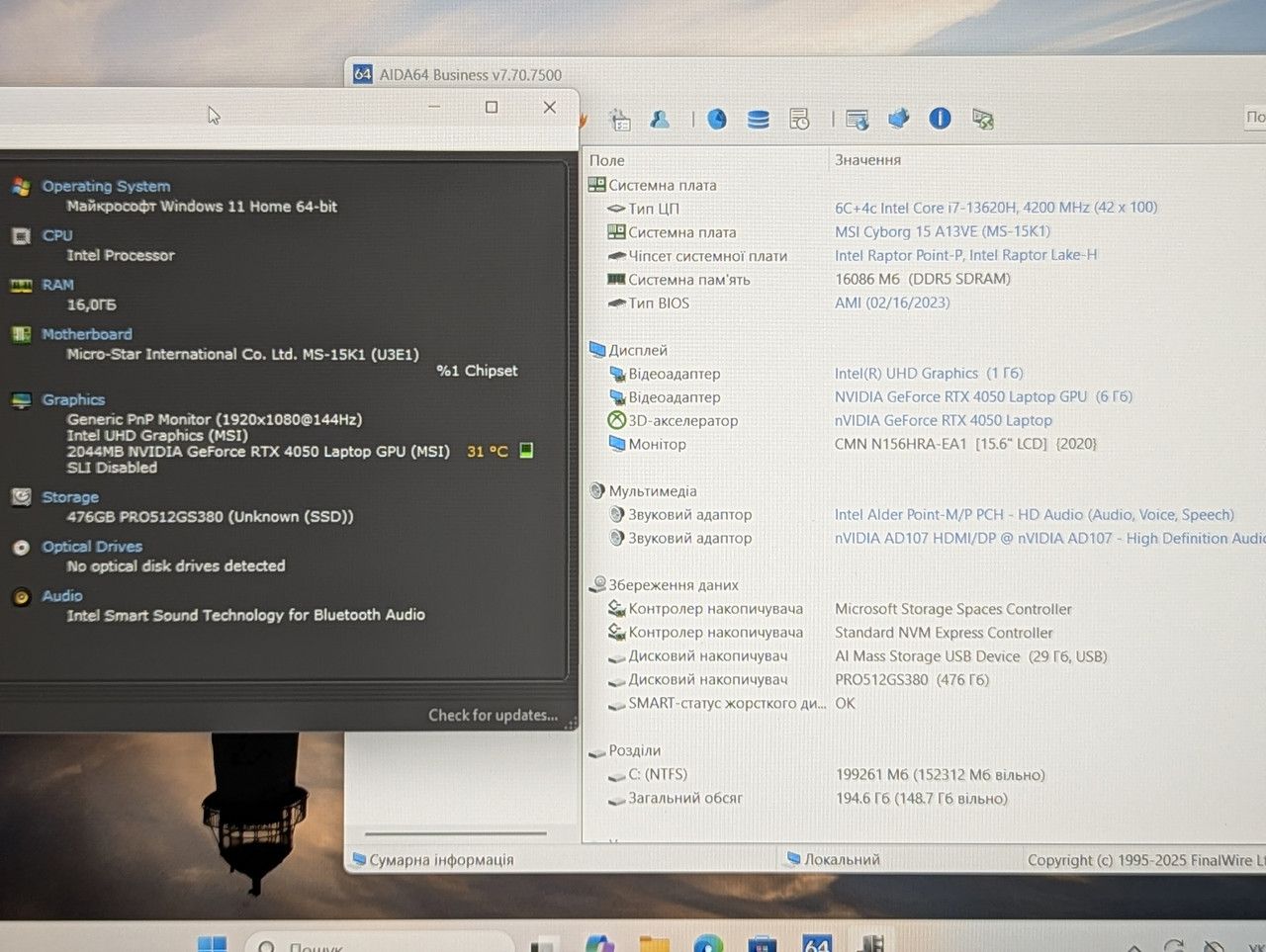Click Check for updates in system info window

493,715
